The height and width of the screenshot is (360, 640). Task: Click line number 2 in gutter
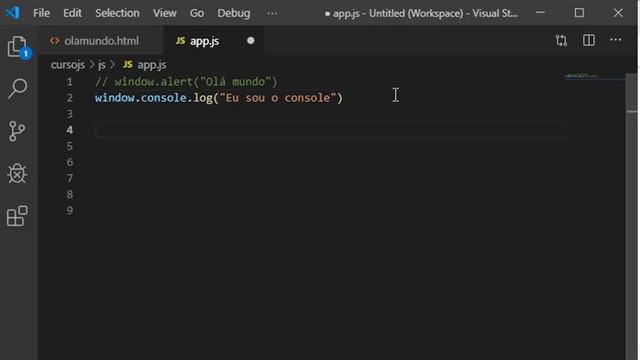pyautogui.click(x=70, y=98)
